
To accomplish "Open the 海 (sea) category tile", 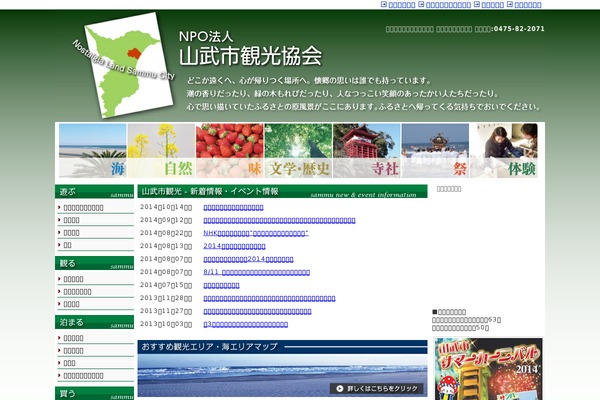I will point(93,150).
